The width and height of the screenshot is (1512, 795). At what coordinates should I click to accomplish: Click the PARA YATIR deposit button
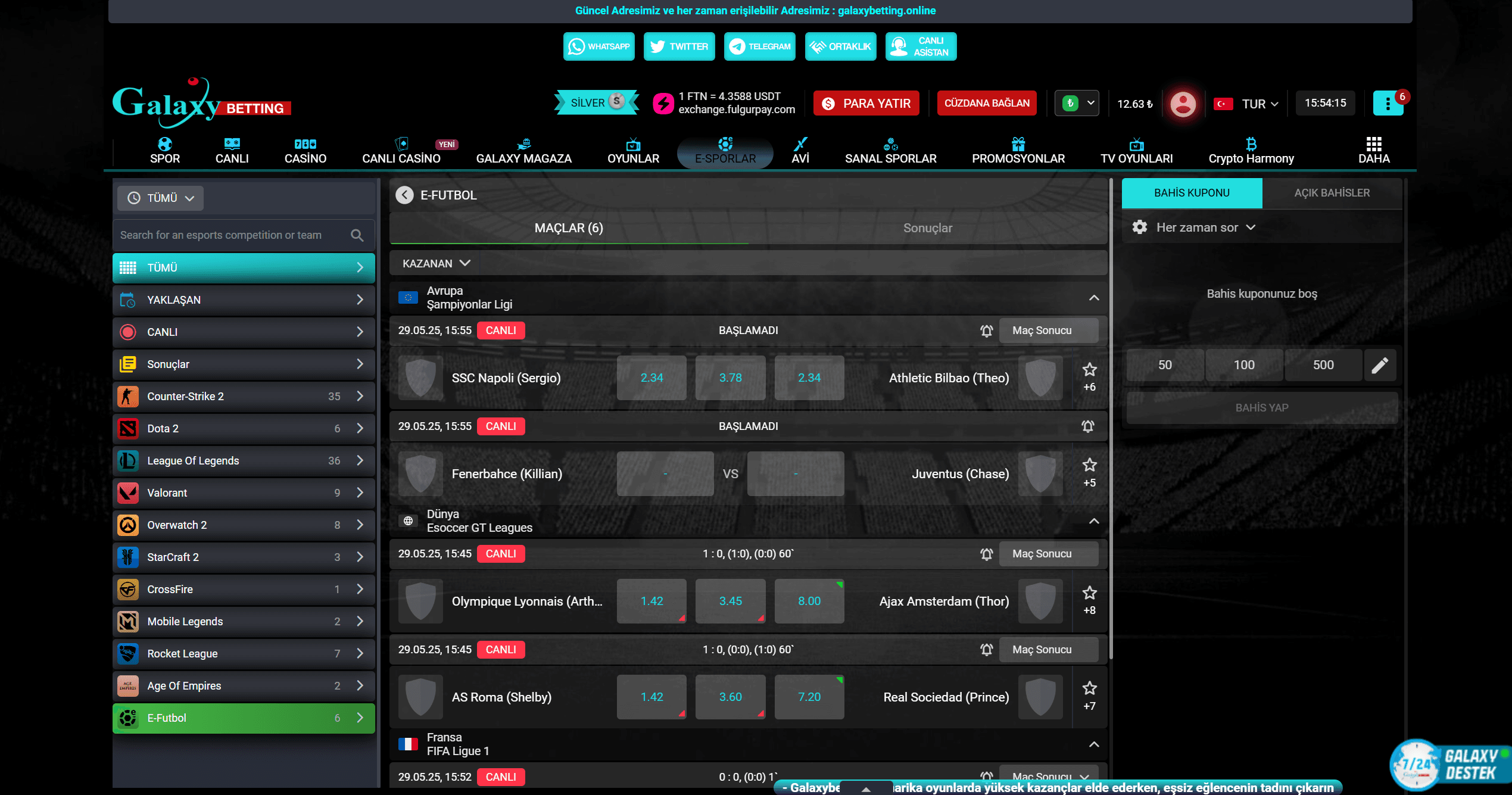866,104
